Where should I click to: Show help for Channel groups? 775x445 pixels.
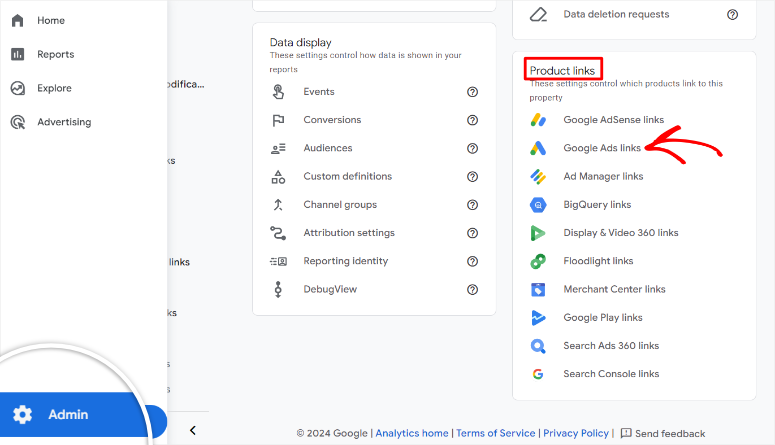[x=473, y=205]
